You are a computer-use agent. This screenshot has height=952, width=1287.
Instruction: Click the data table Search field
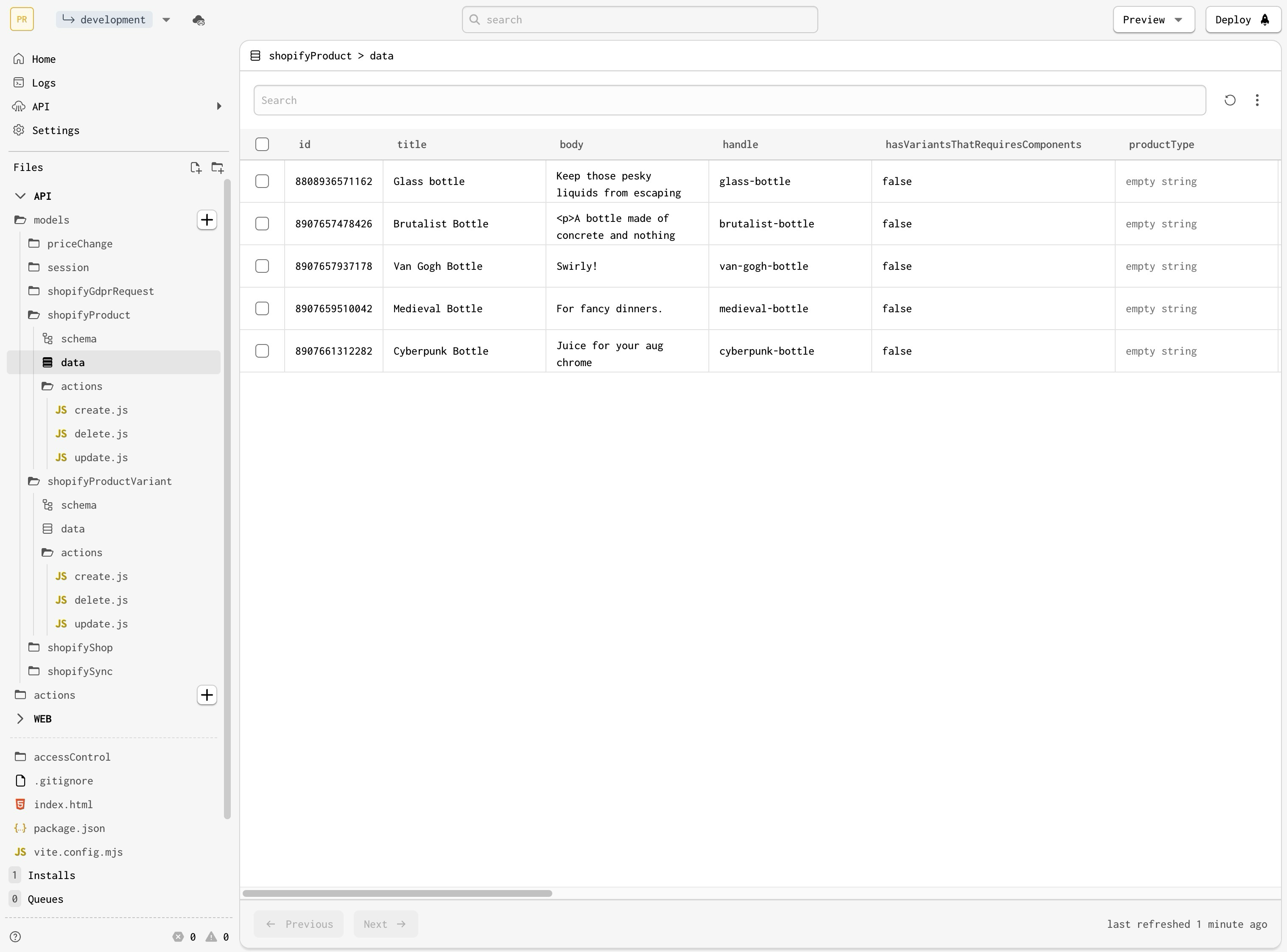[x=729, y=100]
